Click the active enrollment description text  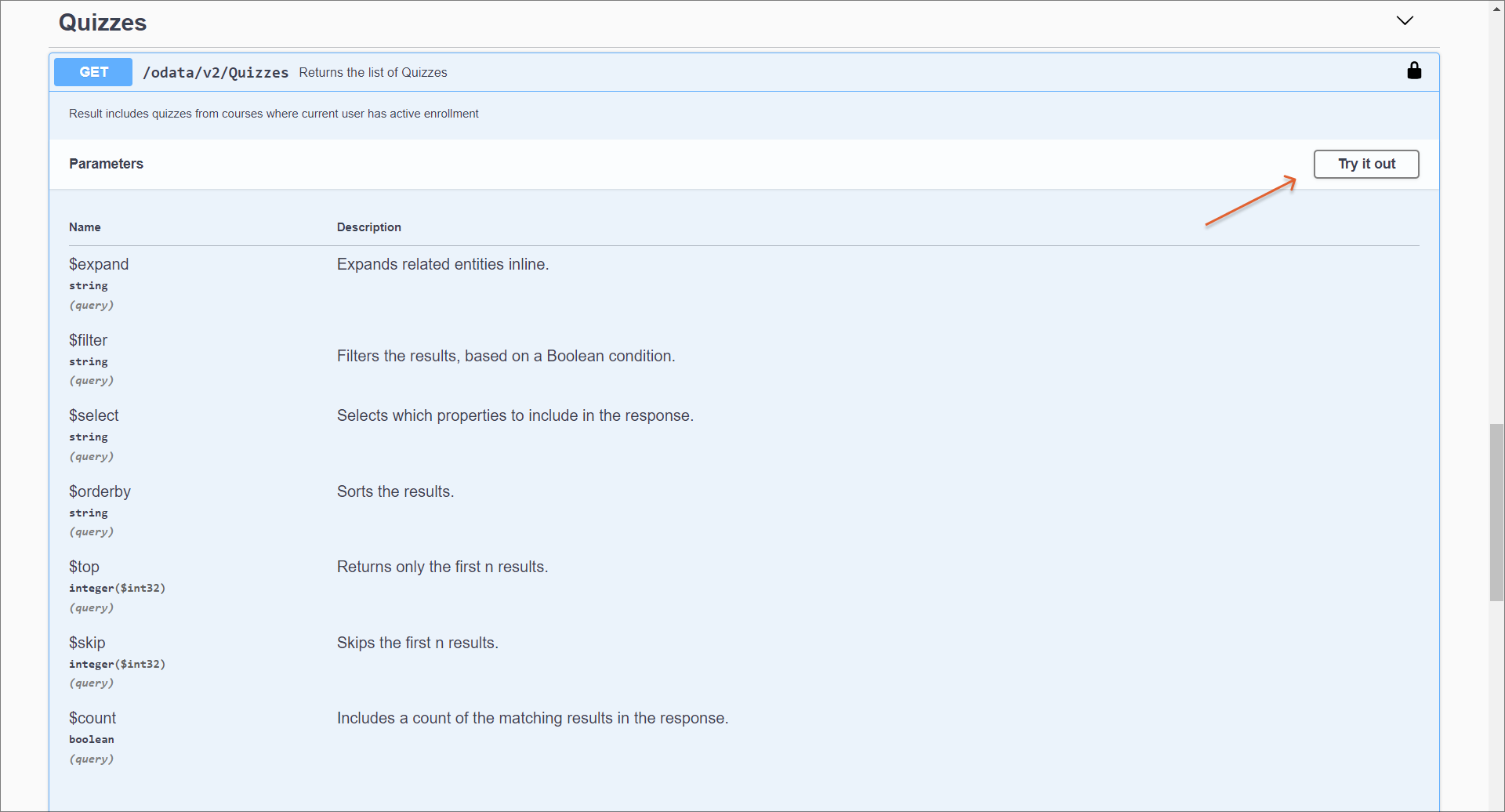(274, 114)
